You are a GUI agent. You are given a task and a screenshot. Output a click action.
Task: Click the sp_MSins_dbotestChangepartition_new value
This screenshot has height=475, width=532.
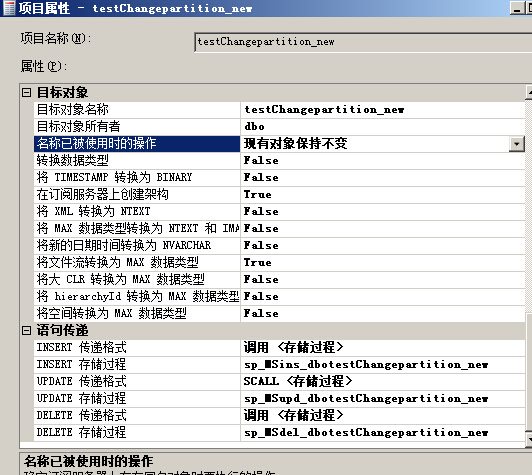coord(366,365)
